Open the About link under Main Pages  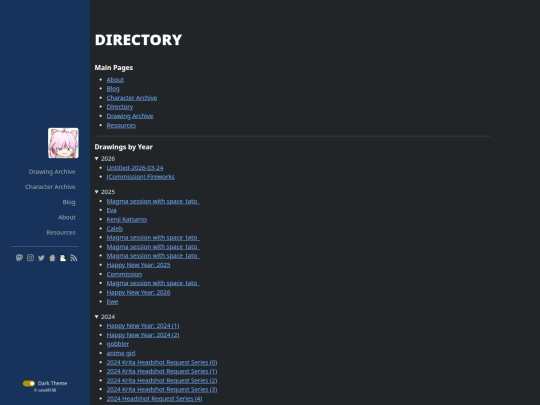[x=115, y=80]
